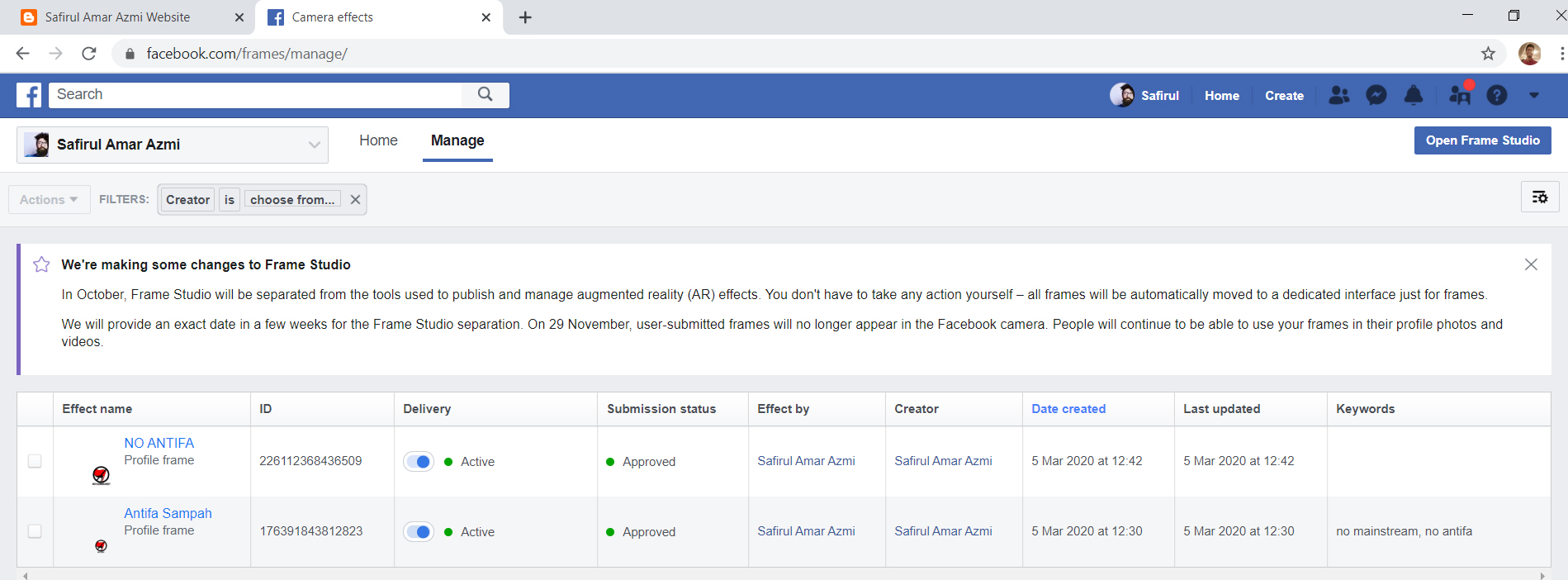Click the star icon in the notice

tap(41, 264)
